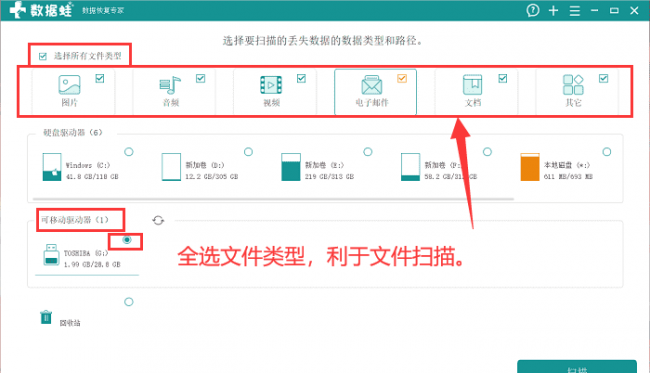Click the email envelope icon (电子邮件)

371,85
